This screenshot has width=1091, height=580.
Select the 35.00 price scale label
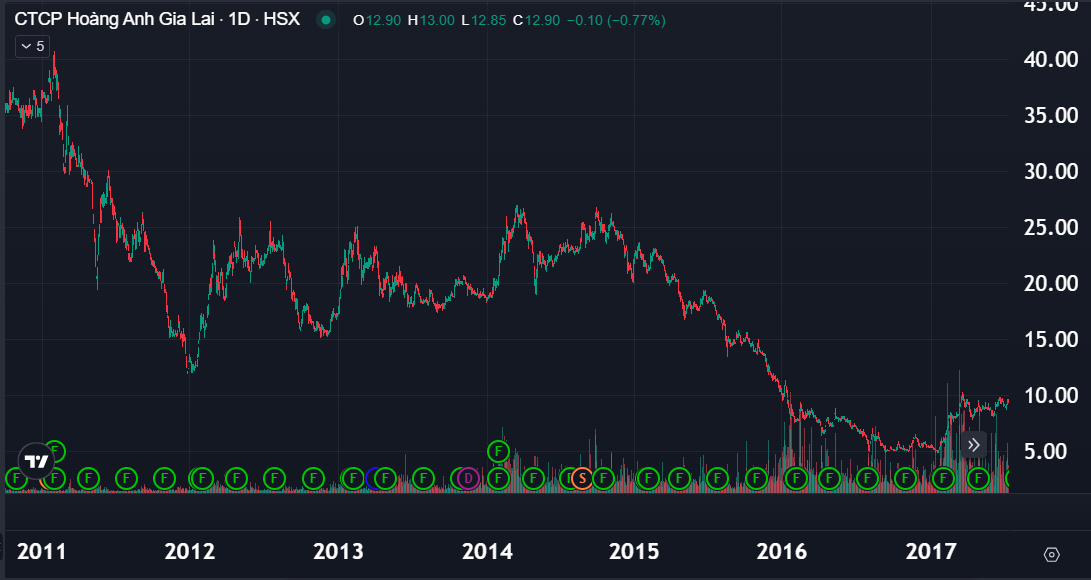[x=1051, y=115]
